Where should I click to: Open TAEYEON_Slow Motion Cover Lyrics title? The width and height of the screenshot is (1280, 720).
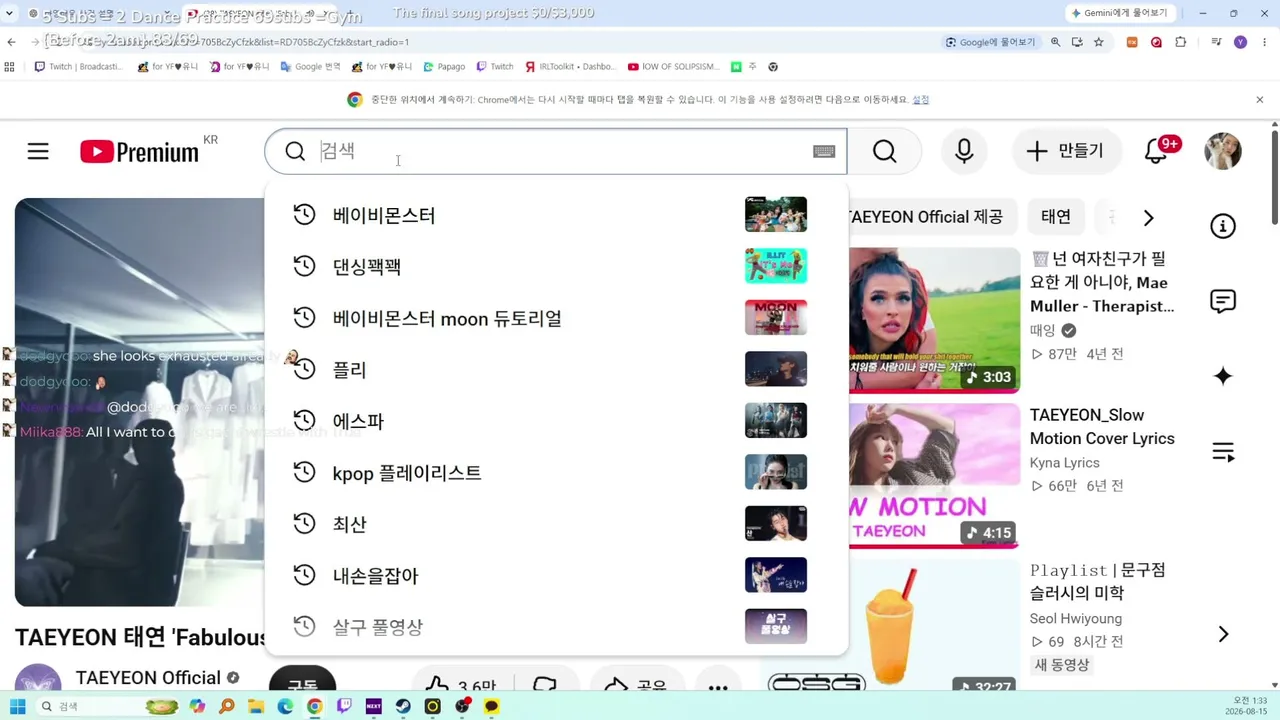click(1102, 427)
